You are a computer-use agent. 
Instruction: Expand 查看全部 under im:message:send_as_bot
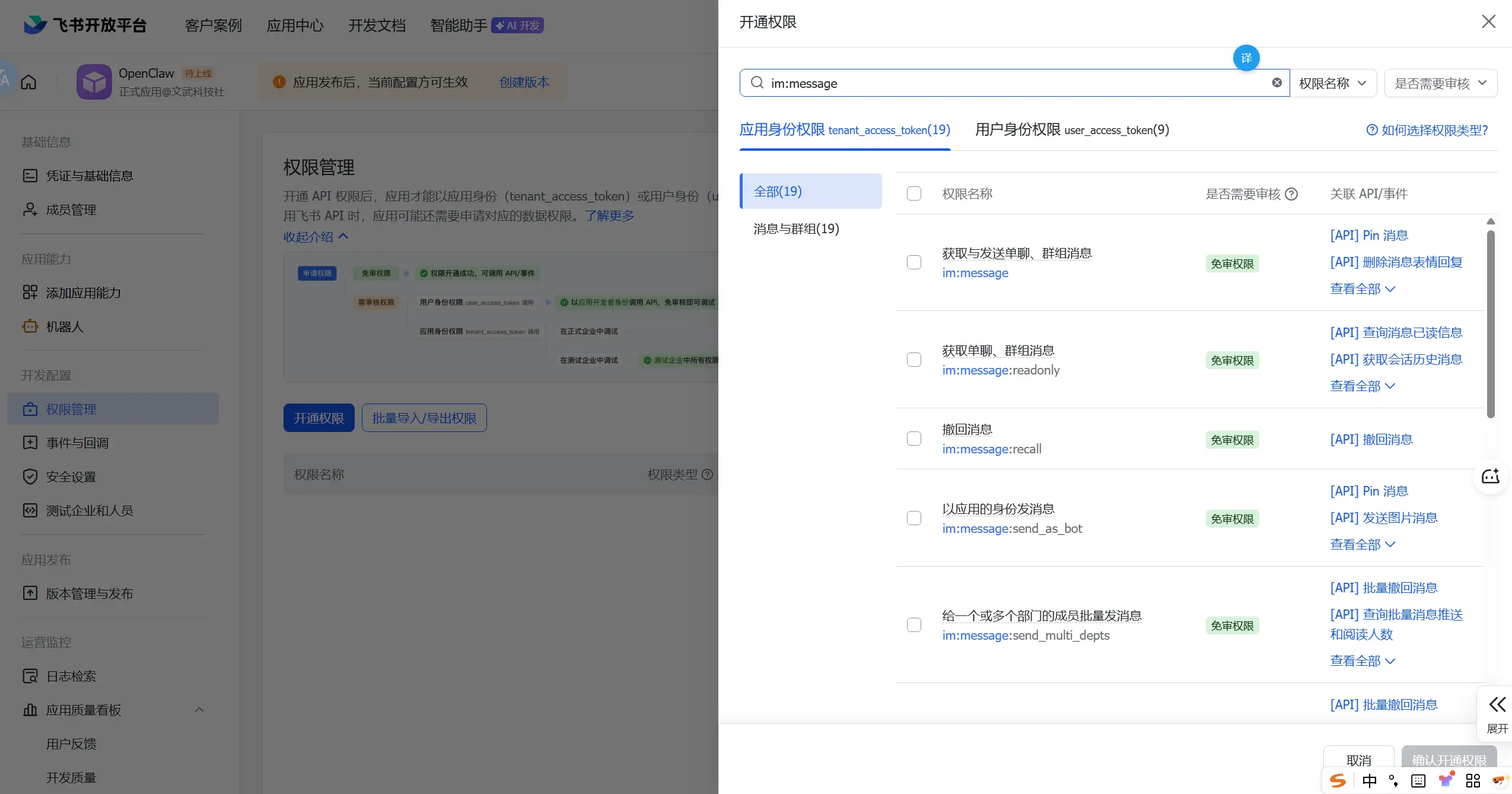[1362, 544]
